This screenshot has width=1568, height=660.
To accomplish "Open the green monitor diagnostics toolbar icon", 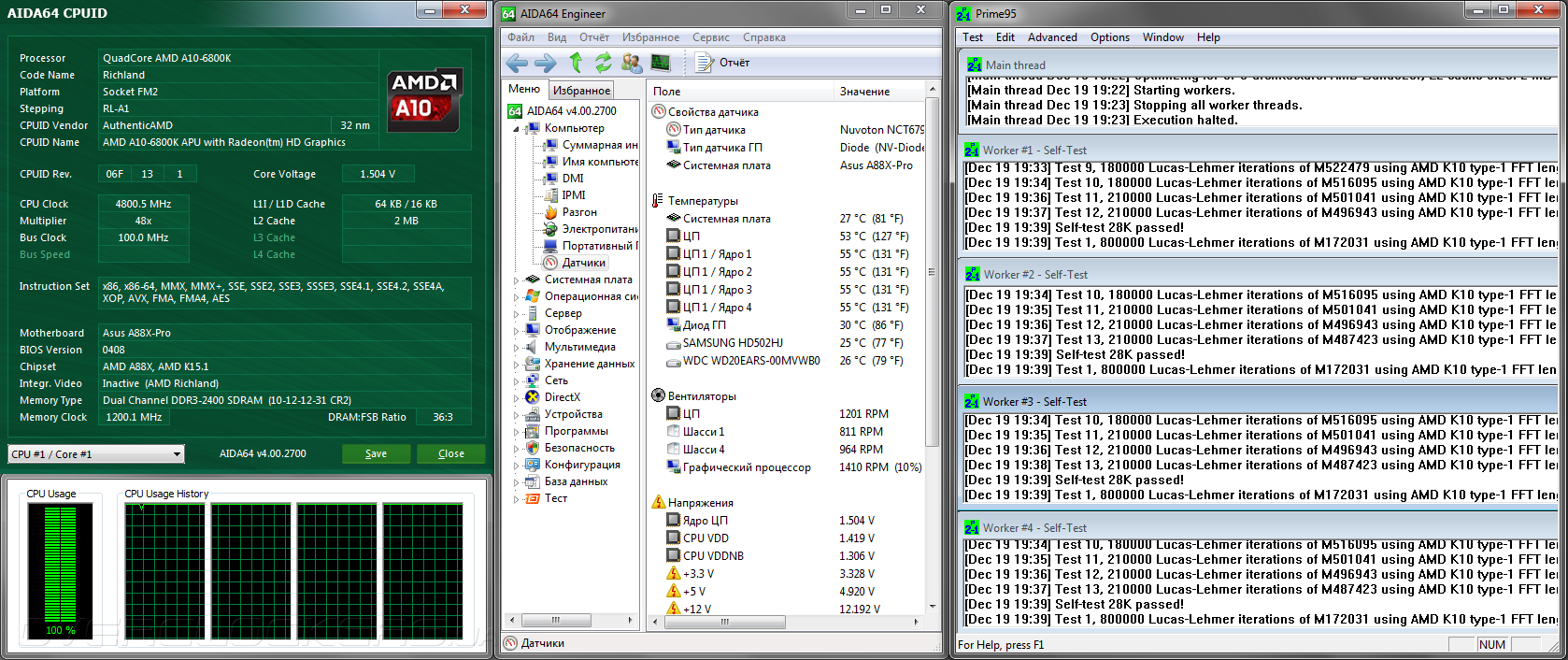I will coord(661,63).
